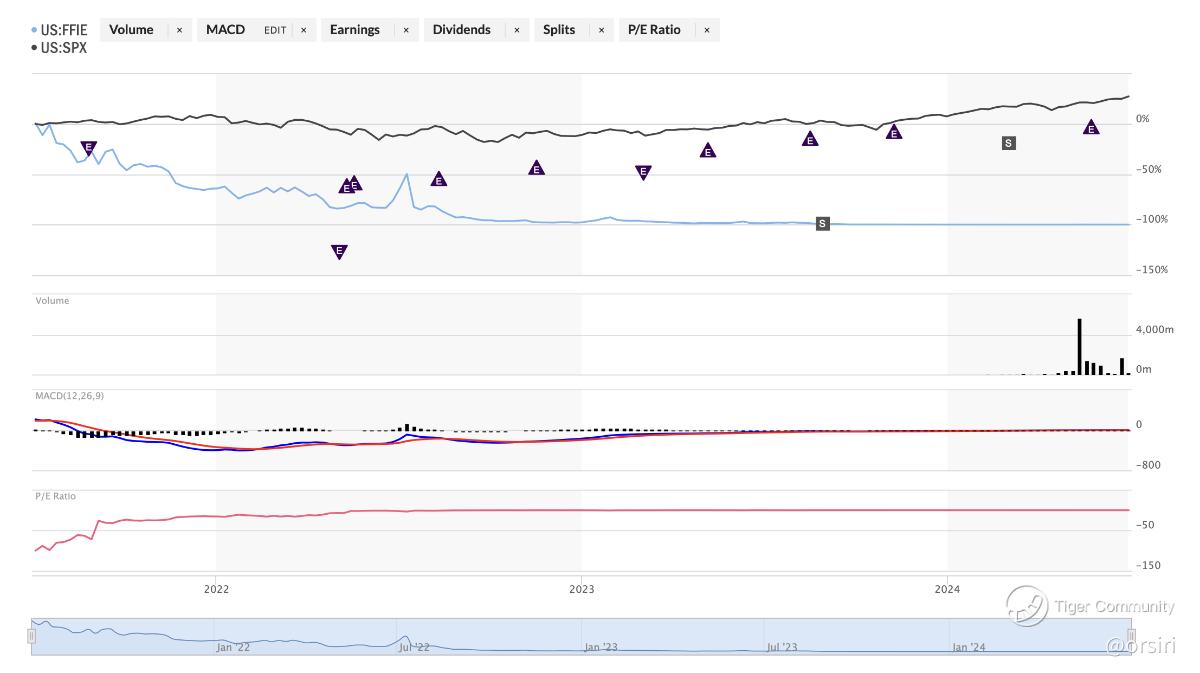Remove the Splits overlay with its ×
1200x673 pixels.
pos(602,30)
